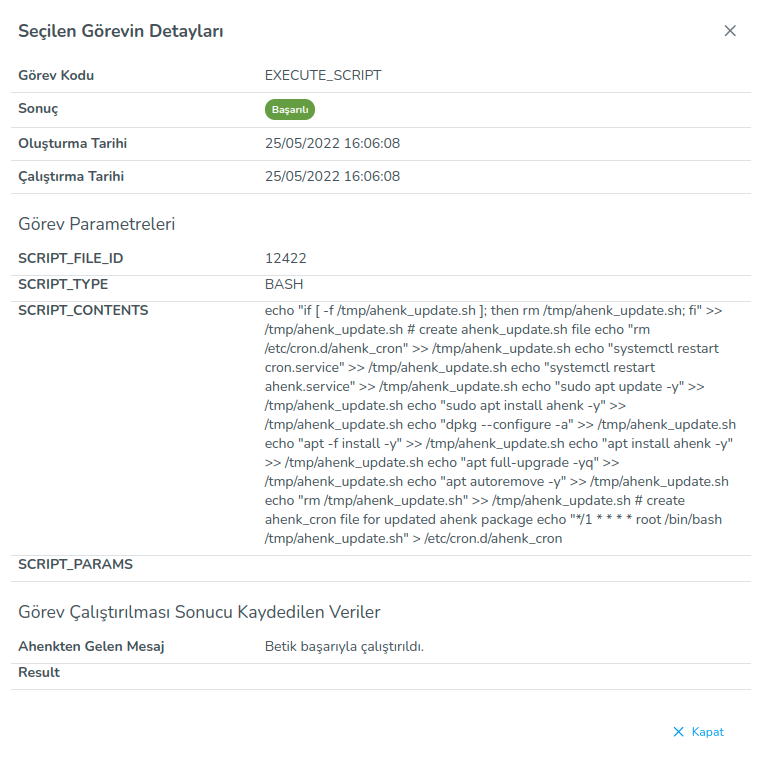Click the message 'Betik başarıyla çalıştırıldı.'
Screen dimensions: 763x763
click(x=344, y=646)
